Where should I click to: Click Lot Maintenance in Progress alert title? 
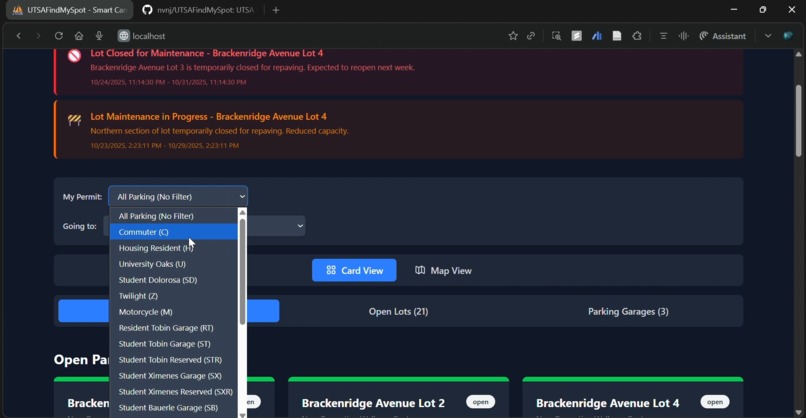coord(208,117)
